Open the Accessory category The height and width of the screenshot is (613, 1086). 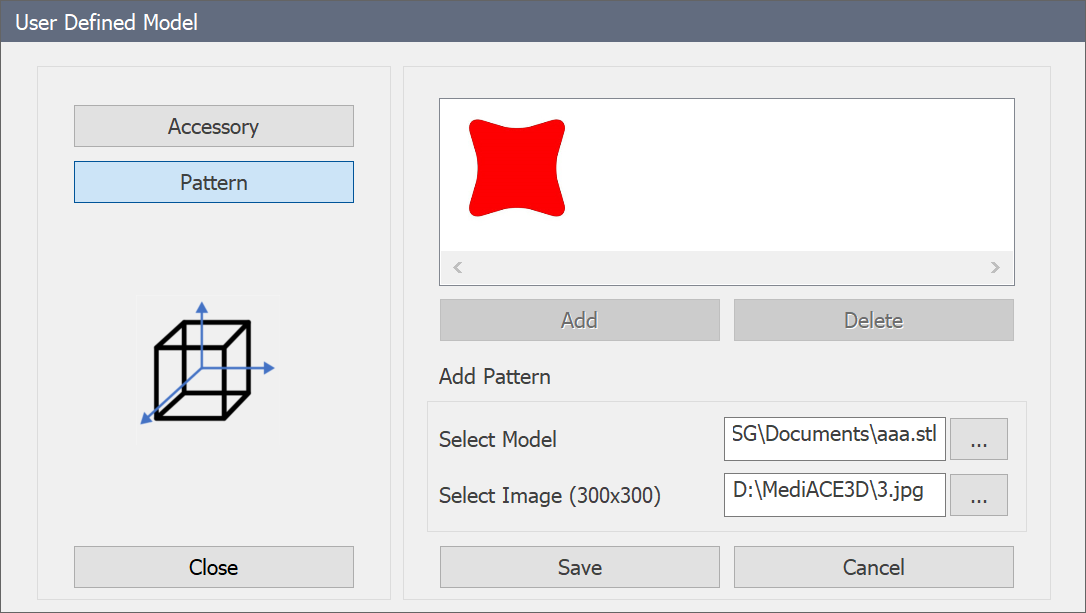213,126
